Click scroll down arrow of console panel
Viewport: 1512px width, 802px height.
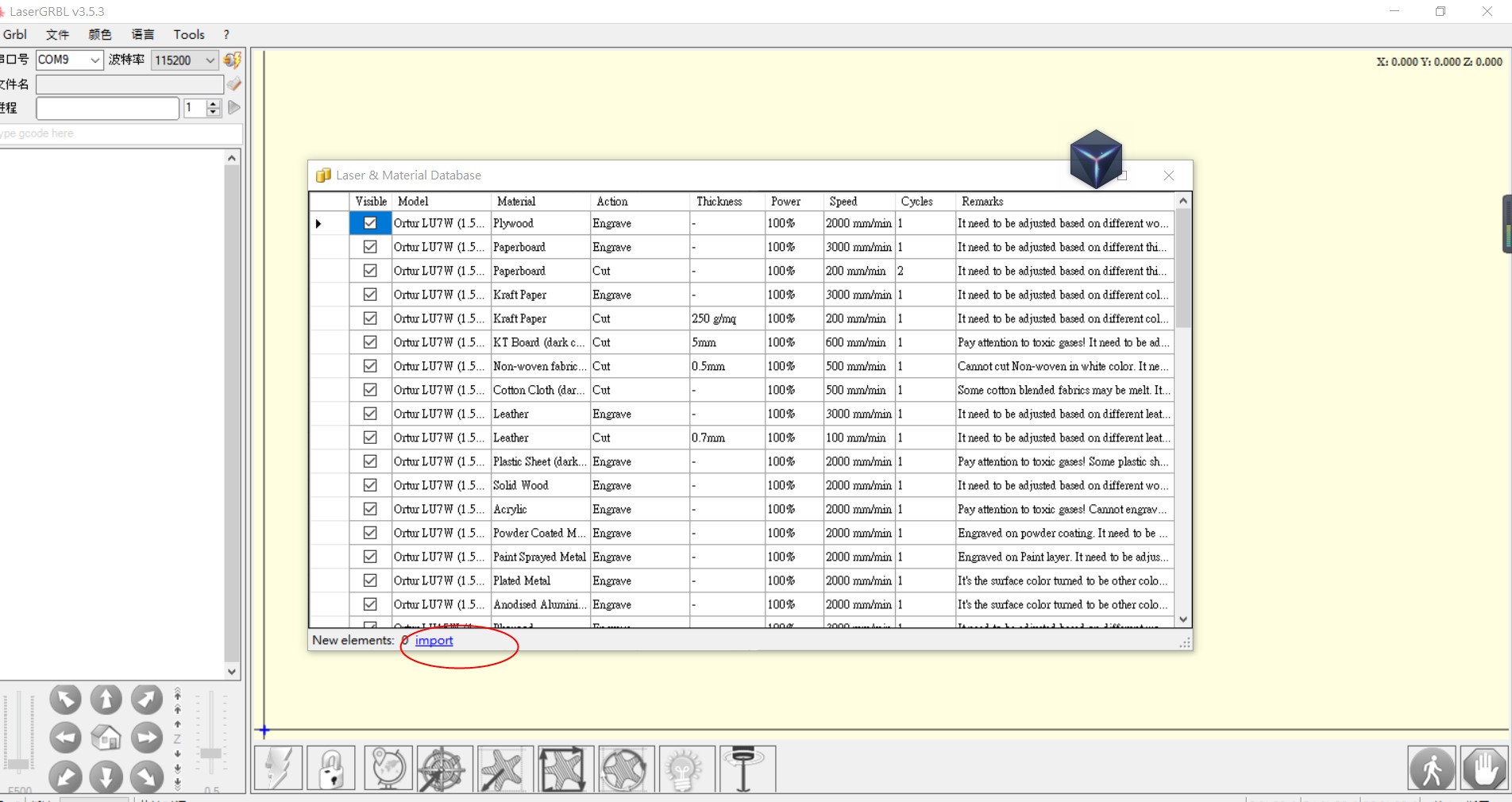coord(232,671)
